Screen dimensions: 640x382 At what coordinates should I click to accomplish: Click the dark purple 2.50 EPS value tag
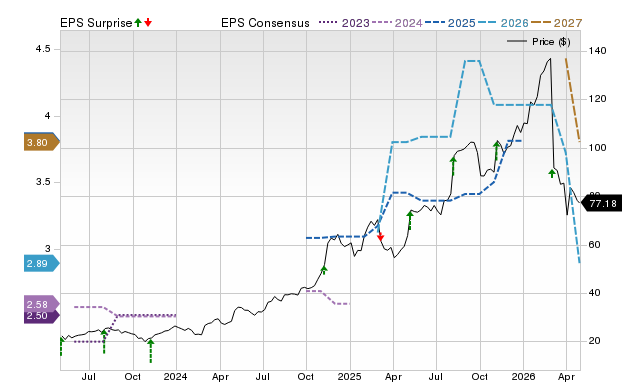tap(41, 316)
